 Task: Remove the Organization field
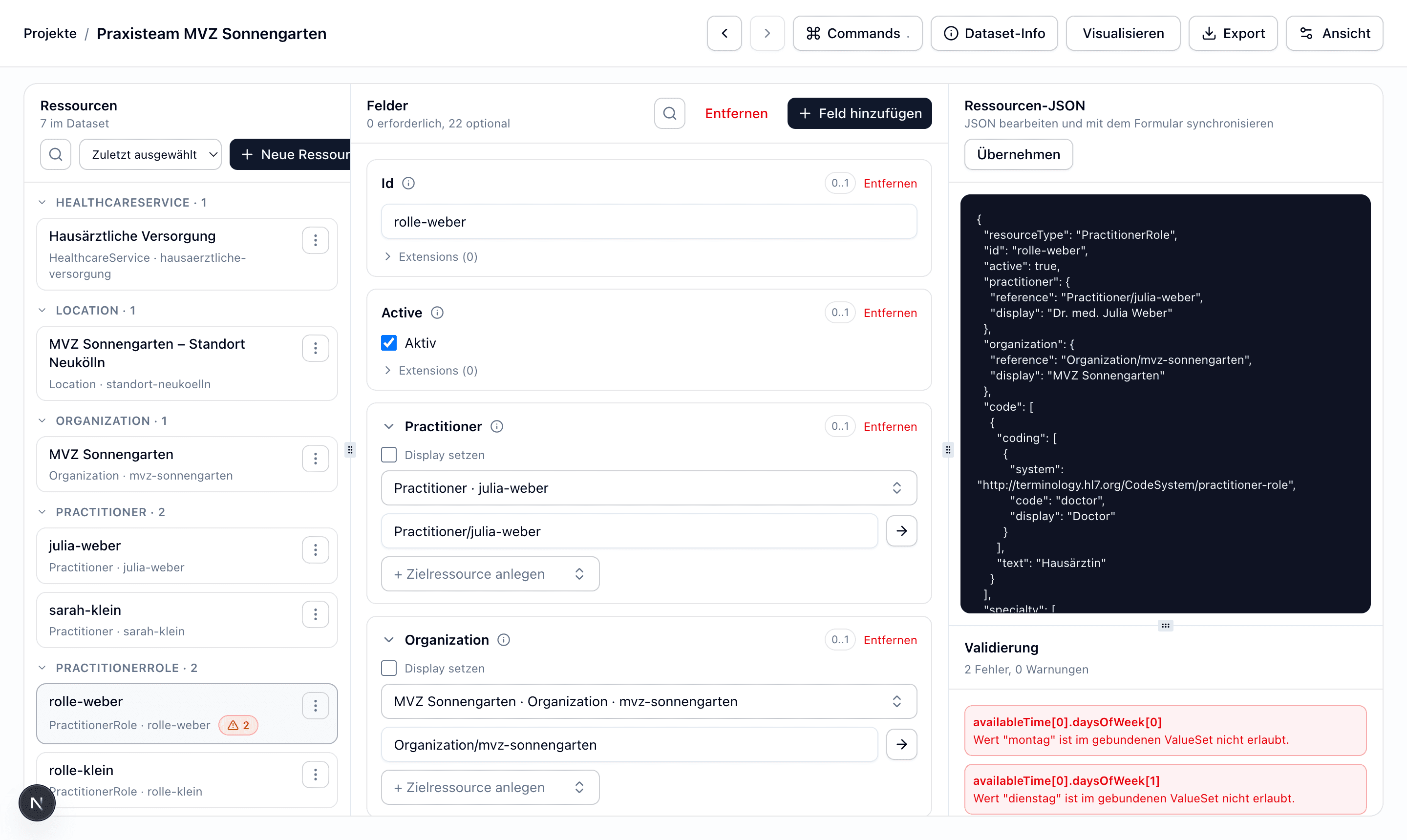(890, 640)
